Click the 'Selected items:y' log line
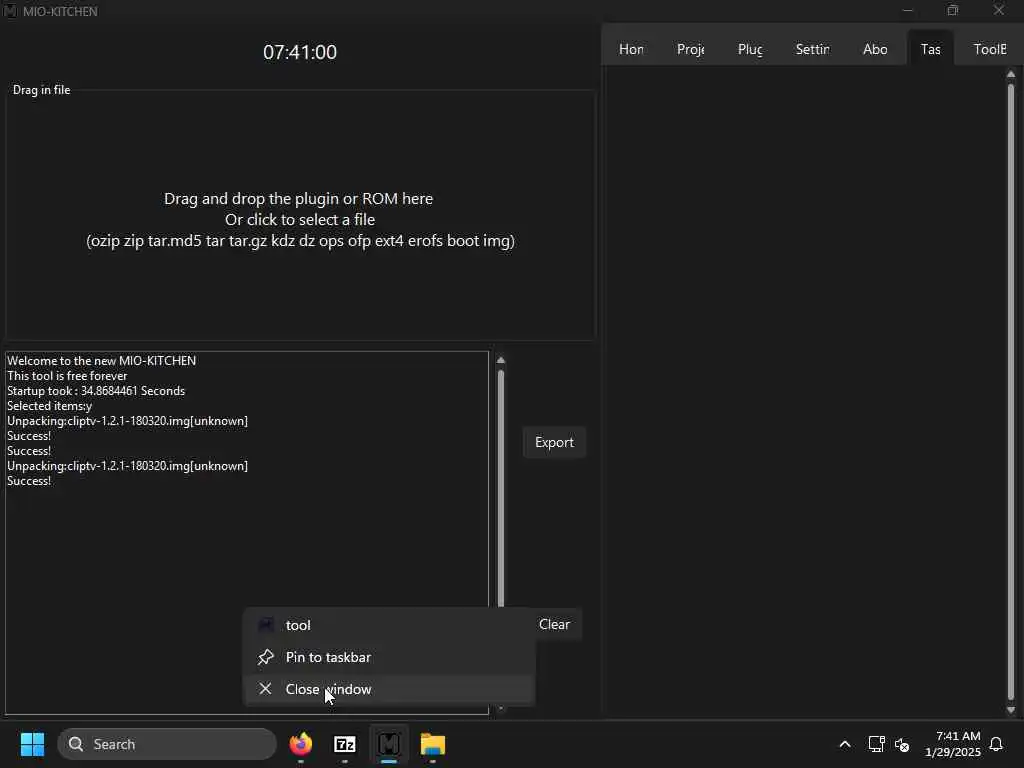 point(50,406)
